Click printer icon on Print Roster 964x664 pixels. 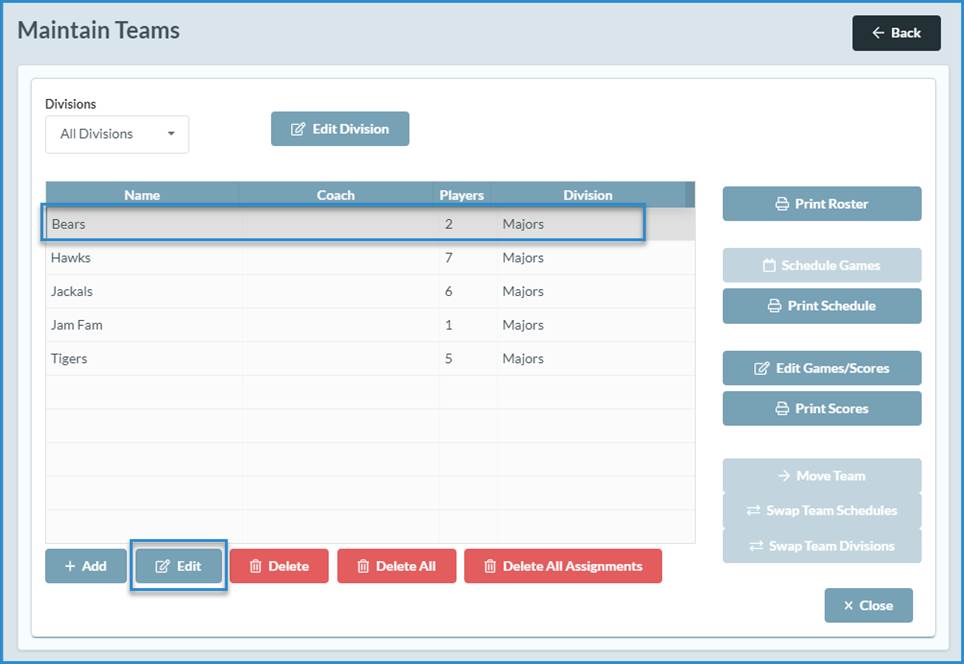[782, 204]
